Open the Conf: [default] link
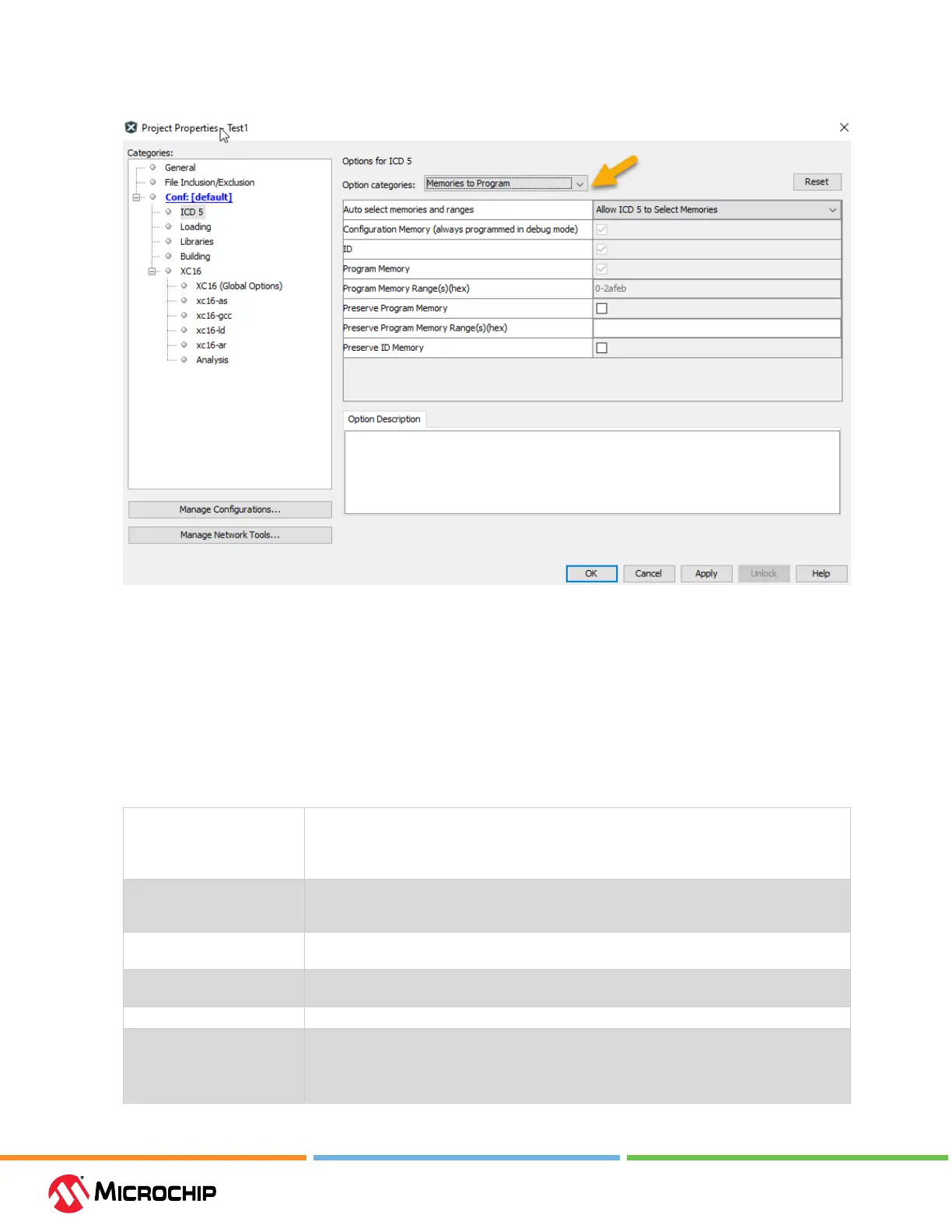952x1232 pixels. point(198,198)
